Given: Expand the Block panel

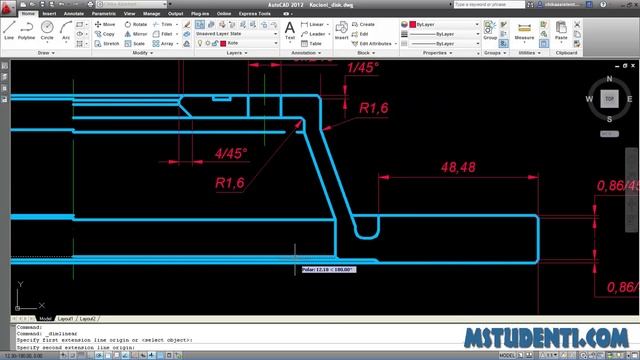Looking at the screenshot, I should [x=366, y=53].
